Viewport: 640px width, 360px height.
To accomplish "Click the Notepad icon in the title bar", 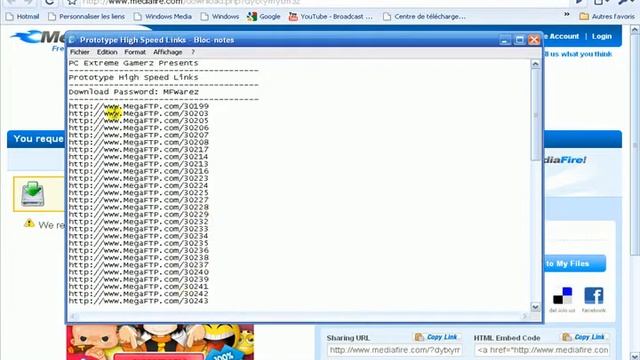I will click(x=72, y=40).
